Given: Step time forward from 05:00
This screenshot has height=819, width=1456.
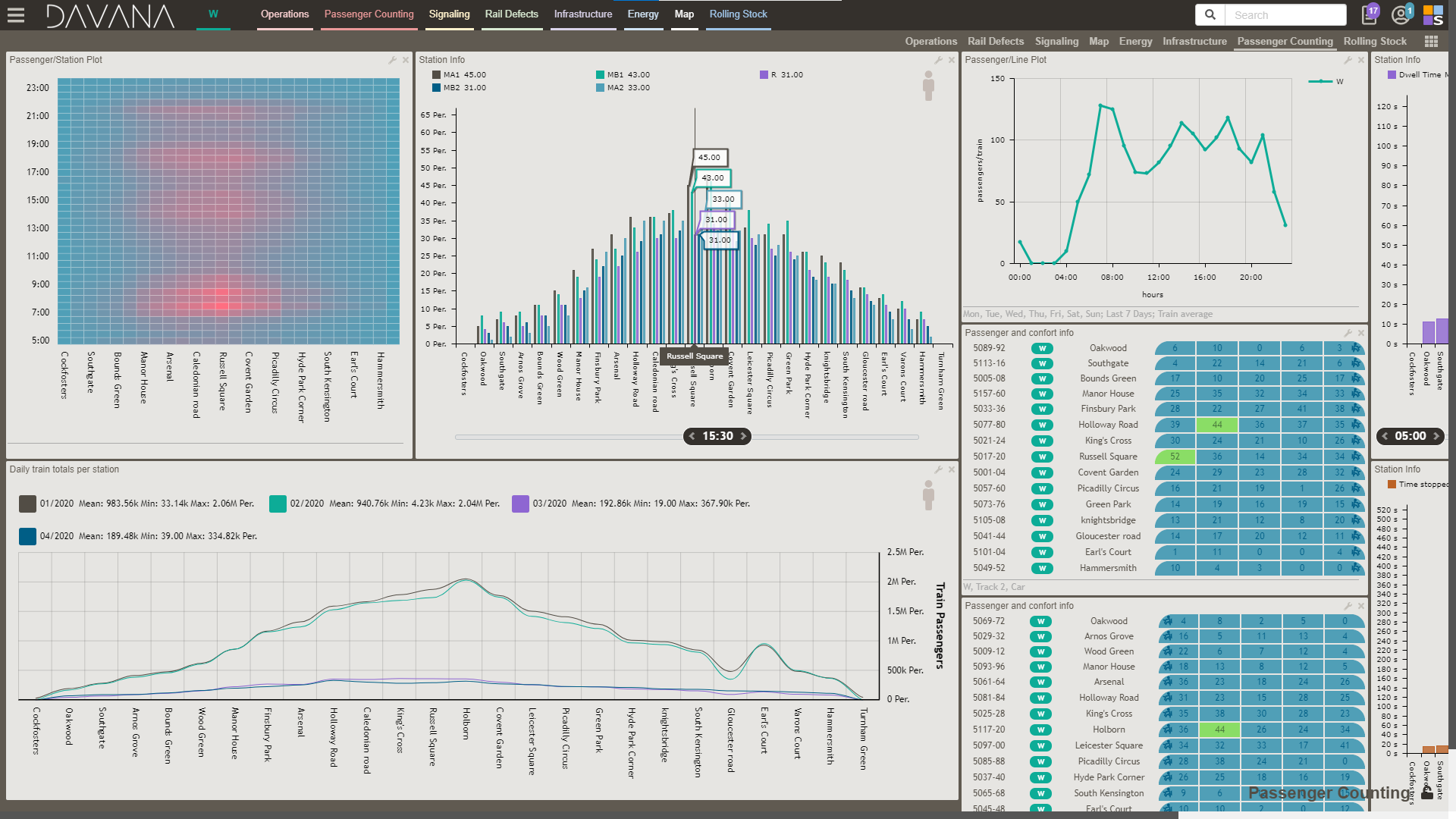Looking at the screenshot, I should pyautogui.click(x=1436, y=436).
